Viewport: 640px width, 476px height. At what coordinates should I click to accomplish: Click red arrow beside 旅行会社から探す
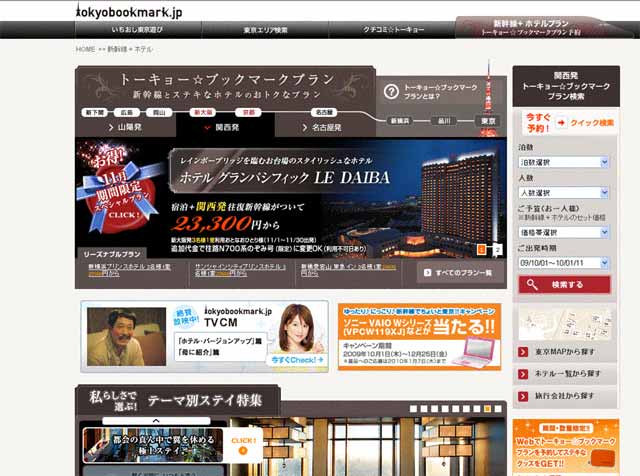(x=523, y=396)
